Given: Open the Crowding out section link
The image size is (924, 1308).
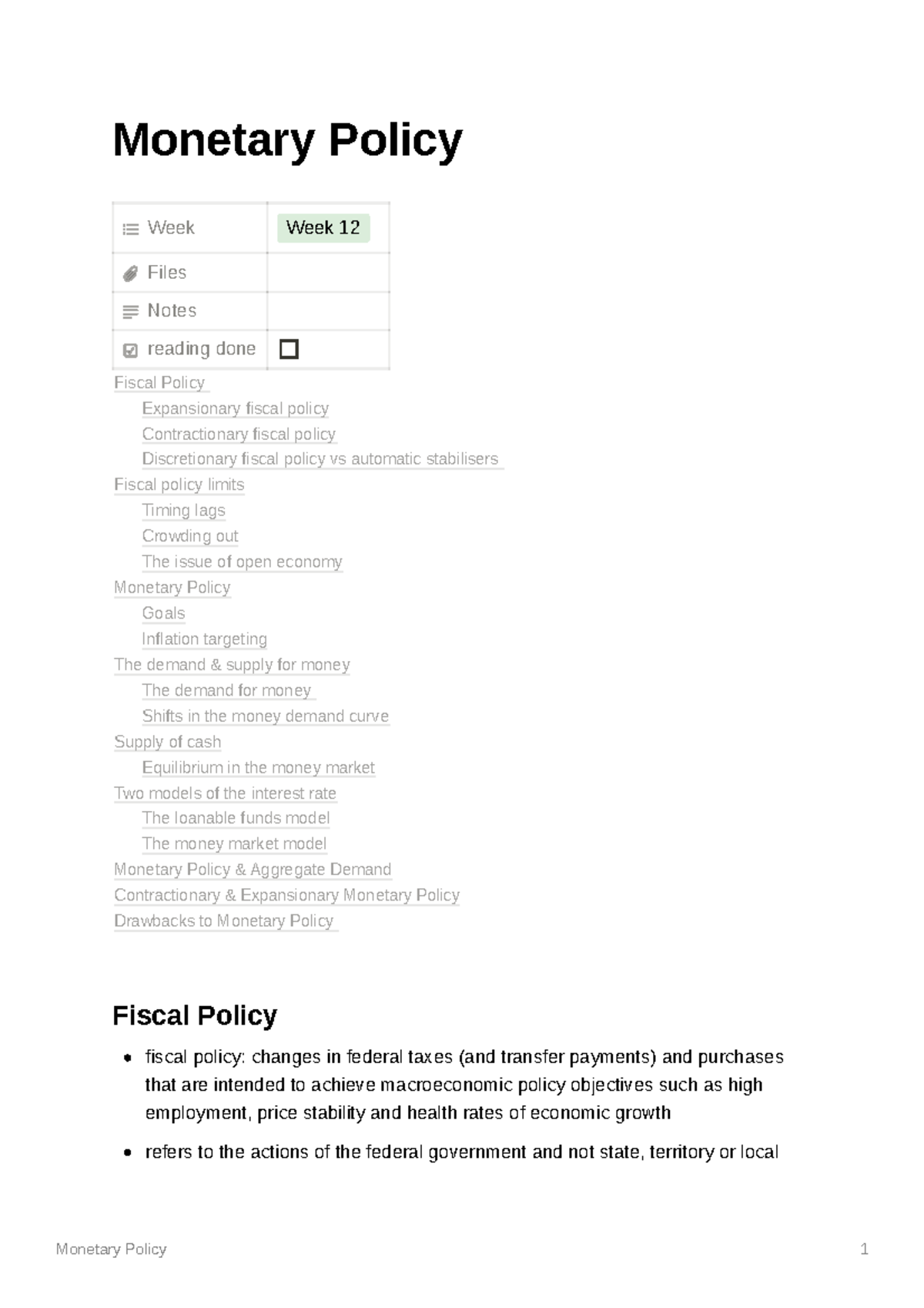Looking at the screenshot, I should [x=190, y=536].
